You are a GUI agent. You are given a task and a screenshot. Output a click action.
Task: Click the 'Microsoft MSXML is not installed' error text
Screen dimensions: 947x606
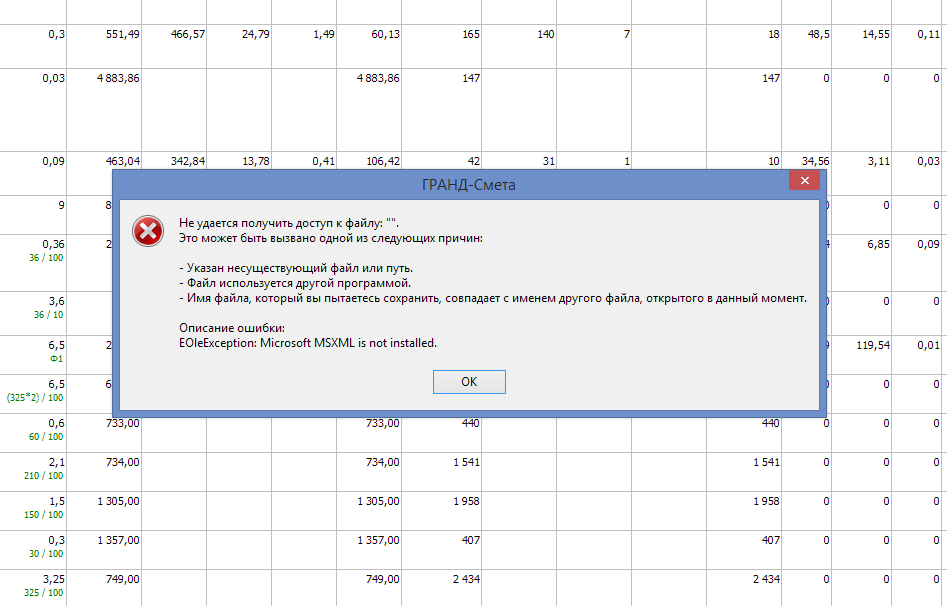[308, 343]
